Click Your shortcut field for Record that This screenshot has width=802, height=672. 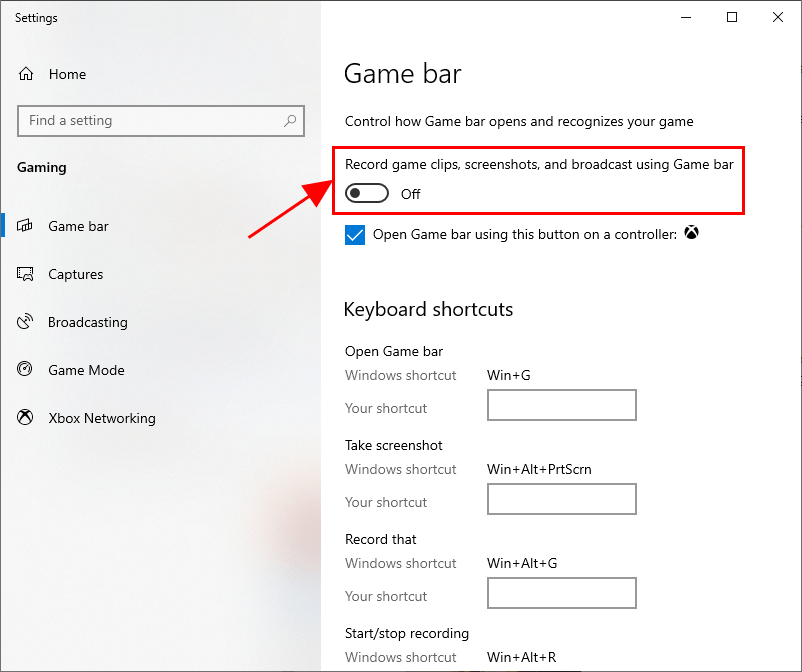[562, 593]
